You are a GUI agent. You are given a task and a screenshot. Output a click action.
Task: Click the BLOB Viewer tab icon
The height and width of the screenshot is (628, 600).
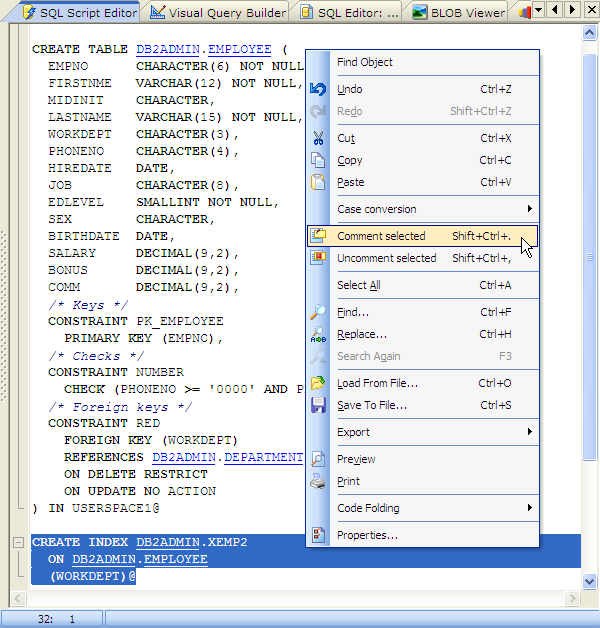419,12
